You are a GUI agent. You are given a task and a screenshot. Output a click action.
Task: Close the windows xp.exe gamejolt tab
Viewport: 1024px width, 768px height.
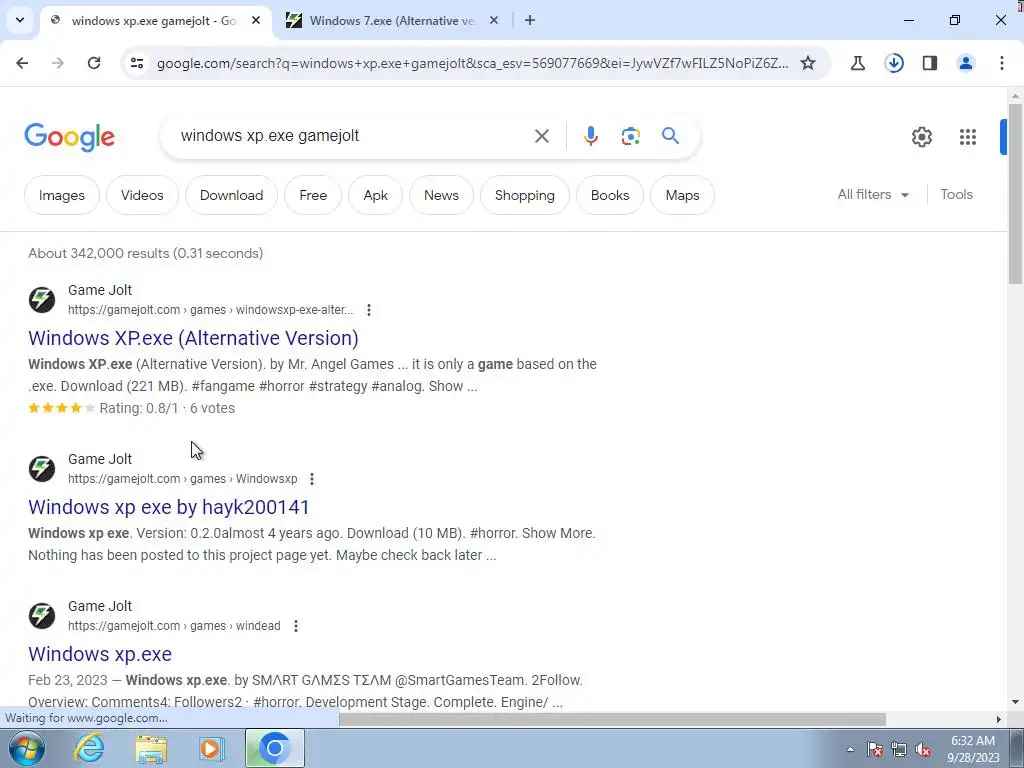pyautogui.click(x=256, y=20)
